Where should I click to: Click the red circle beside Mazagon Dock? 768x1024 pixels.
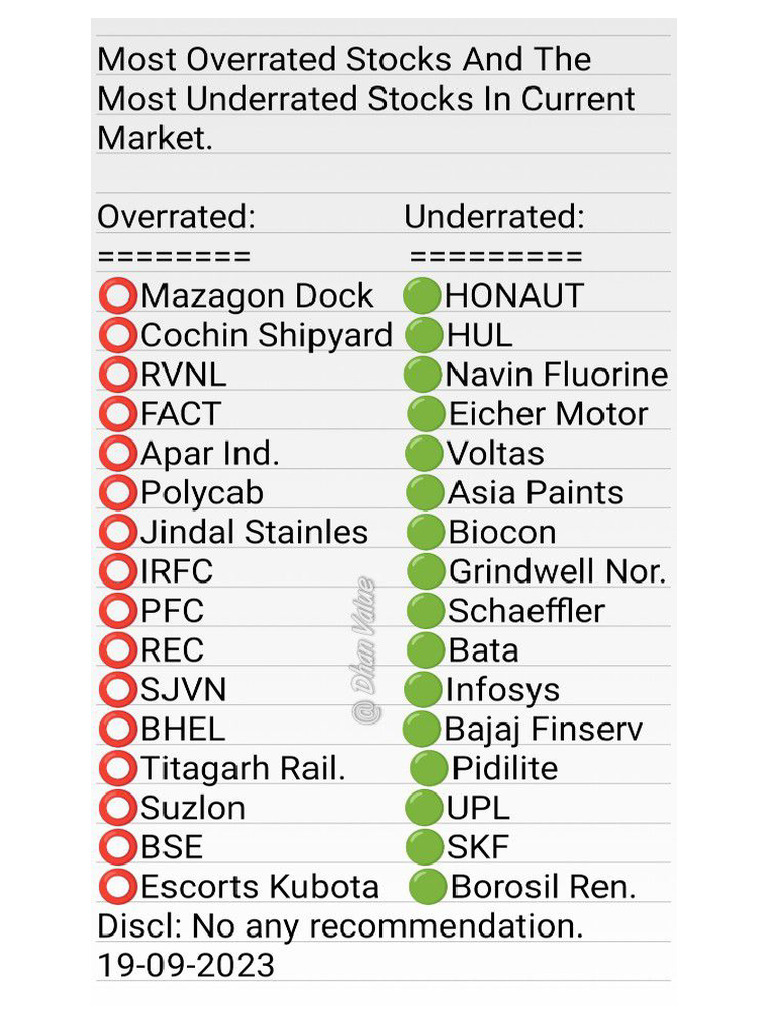(117, 296)
